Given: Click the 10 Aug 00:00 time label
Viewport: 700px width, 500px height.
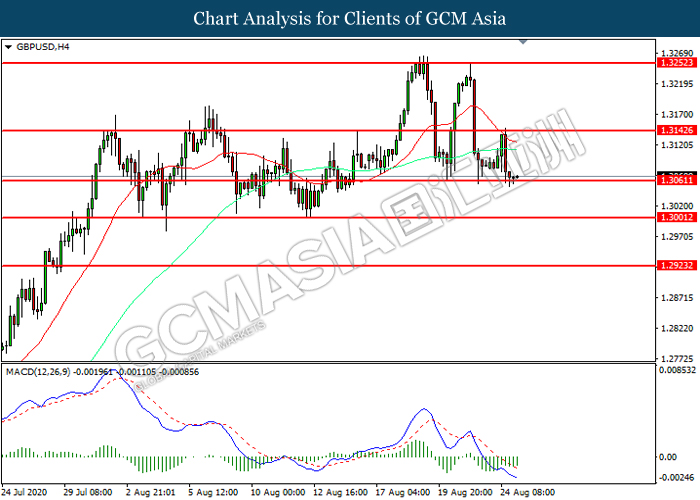Looking at the screenshot, I should (278, 492).
